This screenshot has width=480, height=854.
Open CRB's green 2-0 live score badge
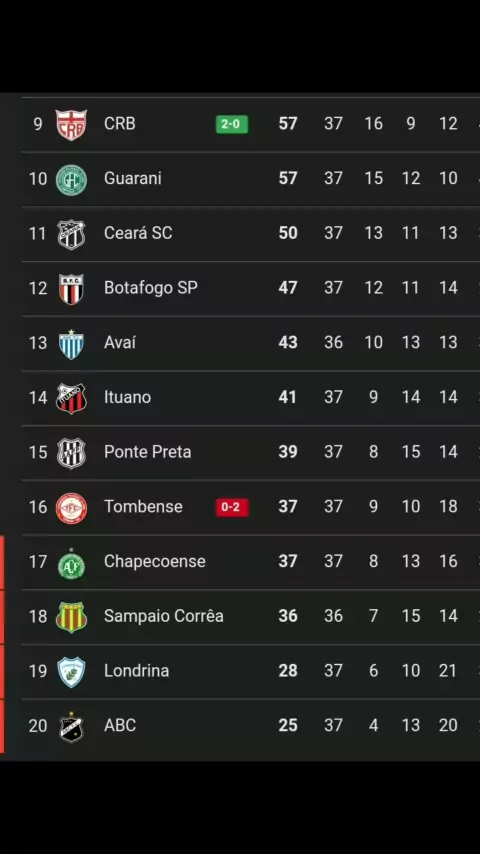click(232, 124)
